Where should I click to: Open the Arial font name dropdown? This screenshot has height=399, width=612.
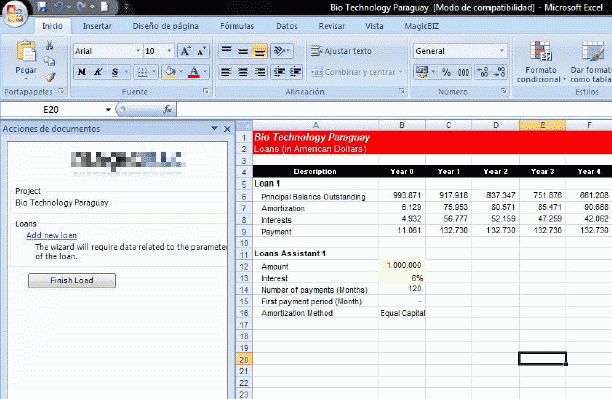tap(137, 51)
